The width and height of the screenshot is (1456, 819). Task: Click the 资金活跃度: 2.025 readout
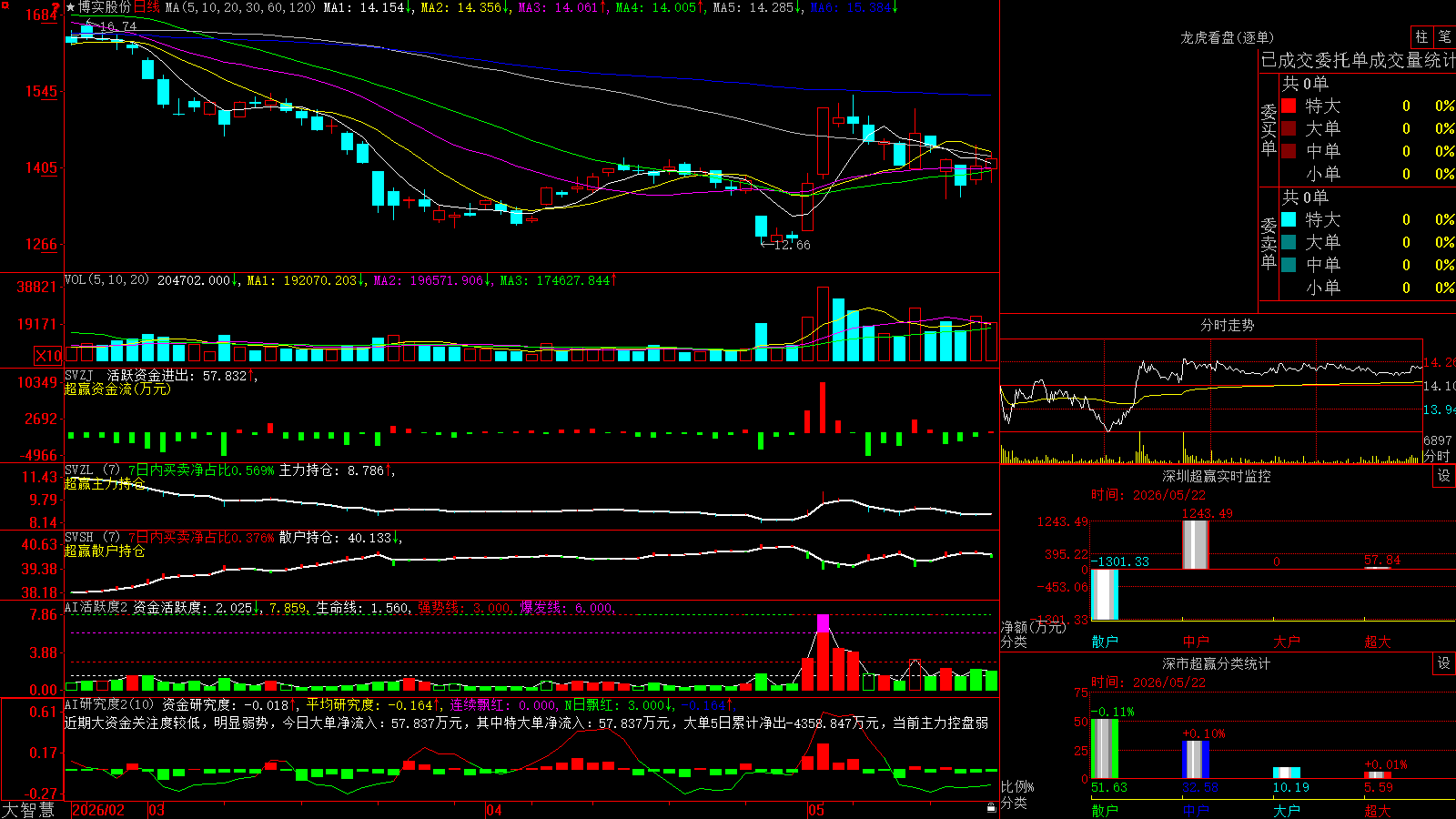pyautogui.click(x=192, y=607)
